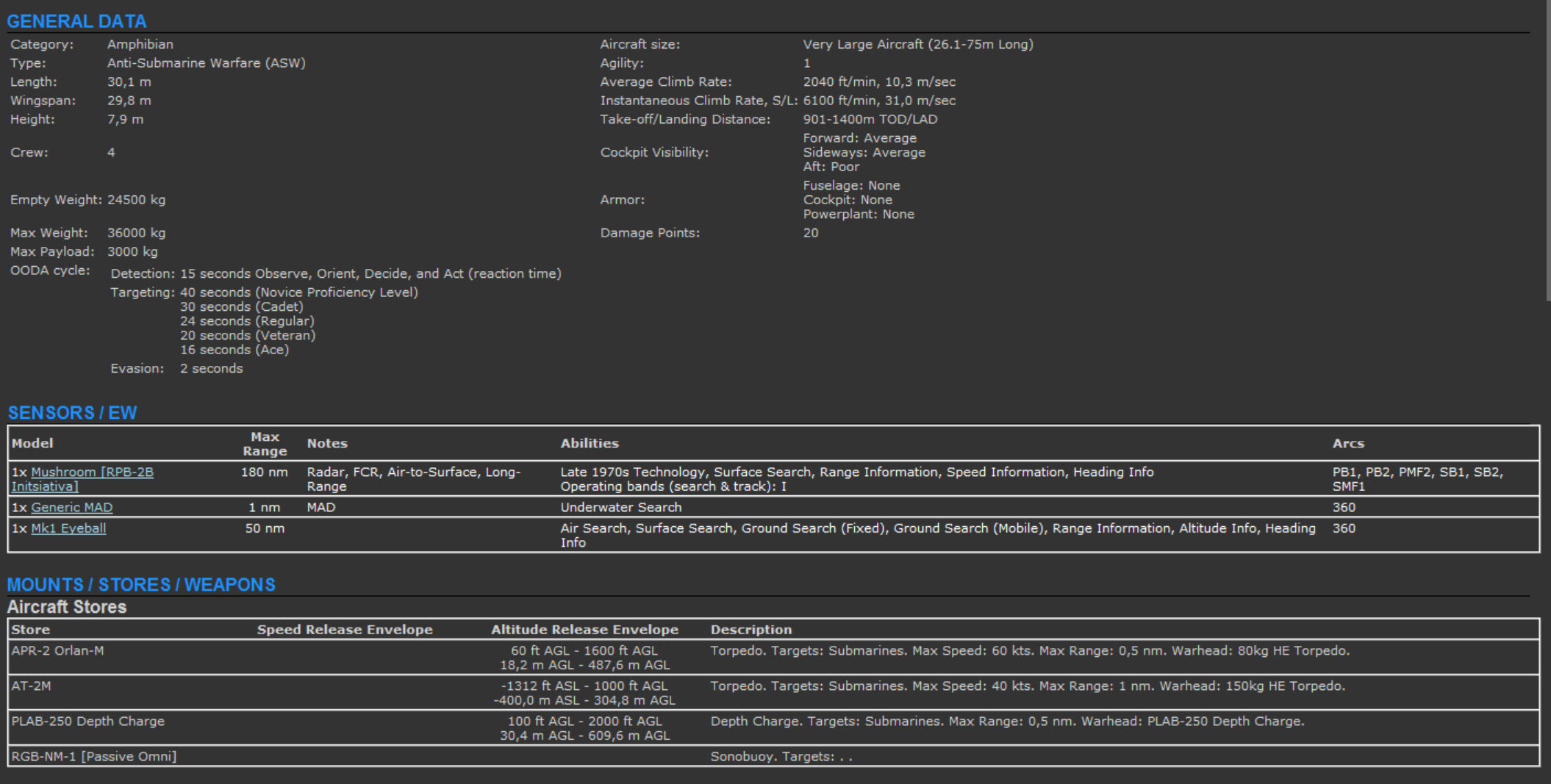The image size is (1551, 784).
Task: Open the Generic MAD sensor link
Action: [x=71, y=507]
